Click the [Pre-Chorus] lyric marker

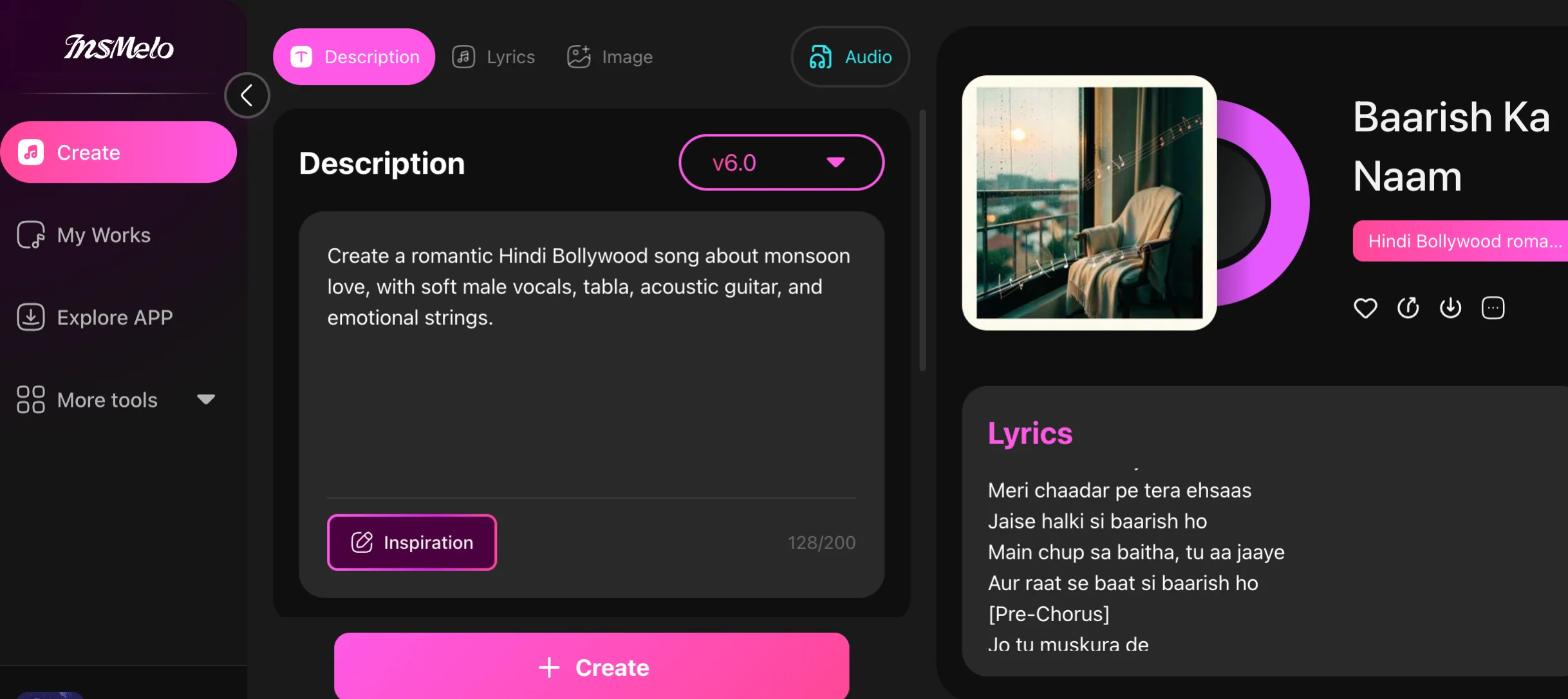[x=1049, y=614]
